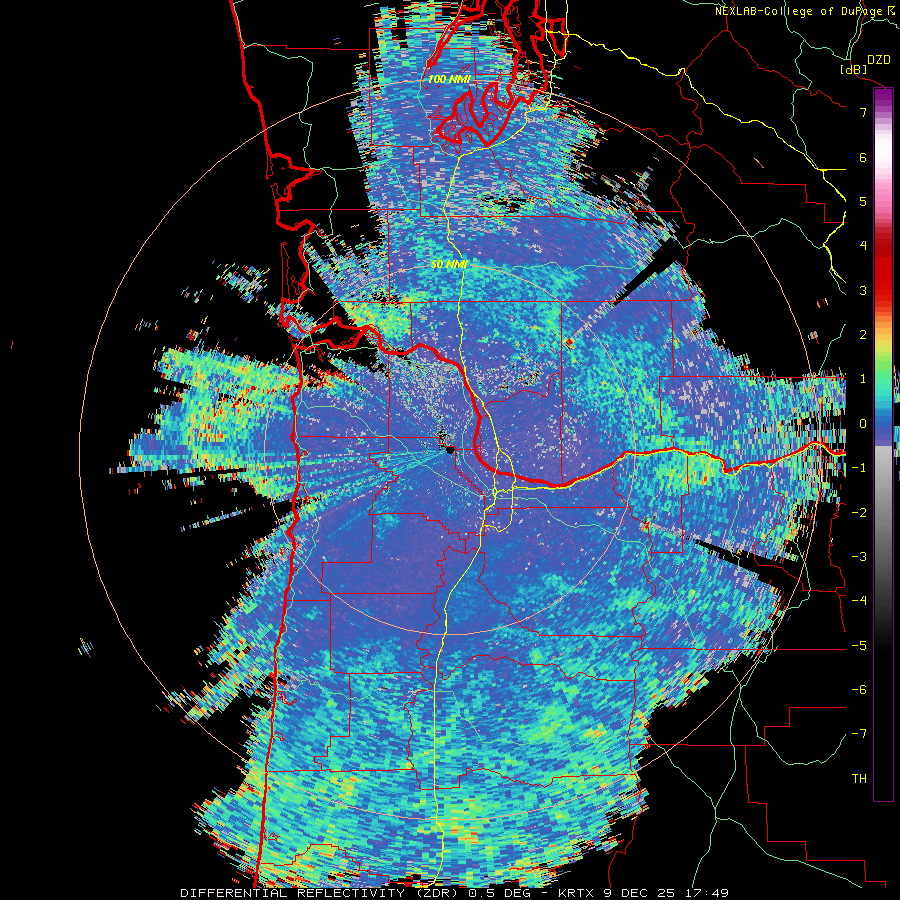
Task: Click the 7 tick label on color scale
Action: [x=863, y=112]
